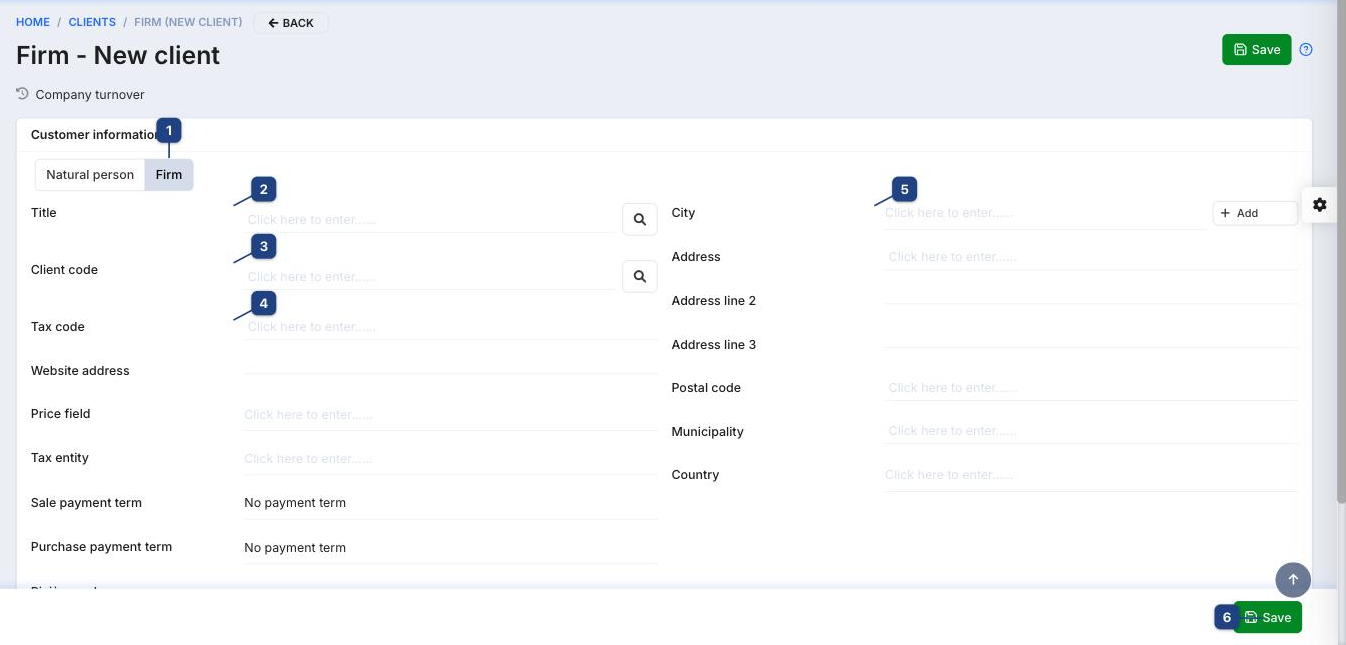Open the Tax entity selector
This screenshot has width=1346, height=645.
[x=451, y=459]
